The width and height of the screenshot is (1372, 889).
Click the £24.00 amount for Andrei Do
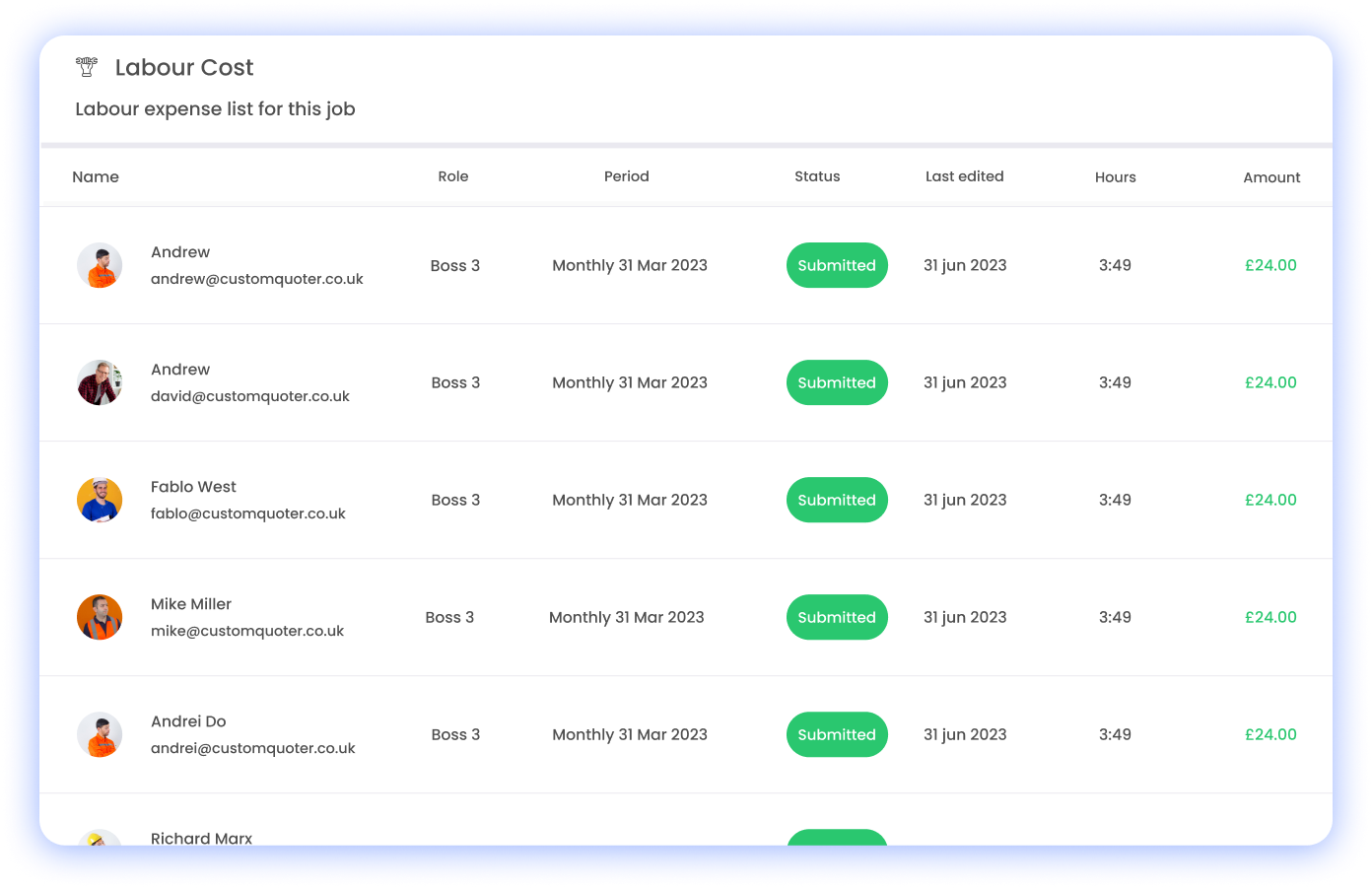(x=1270, y=734)
